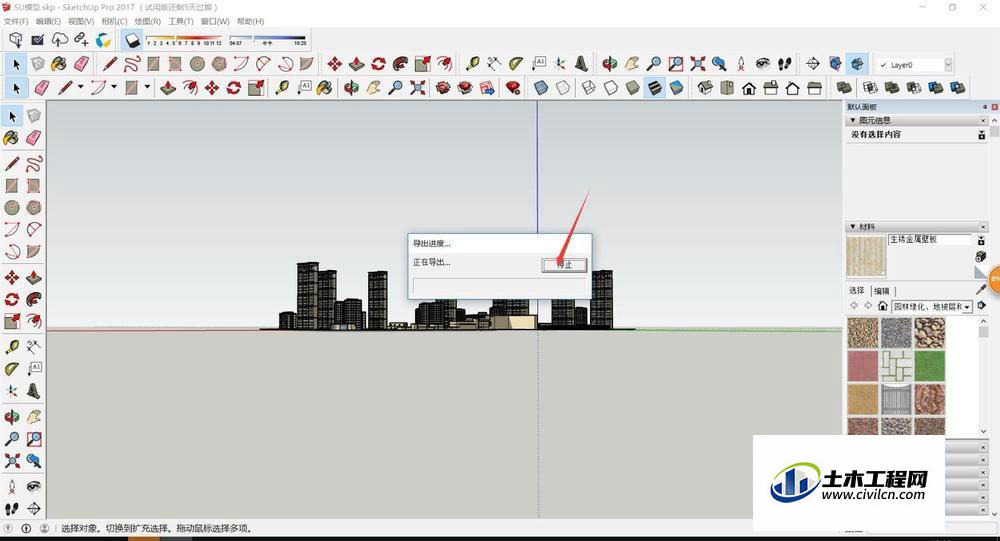Select the Walk footprints tool in horizontal toolbar
The image size is (1000, 541).
pyautogui.click(x=785, y=64)
